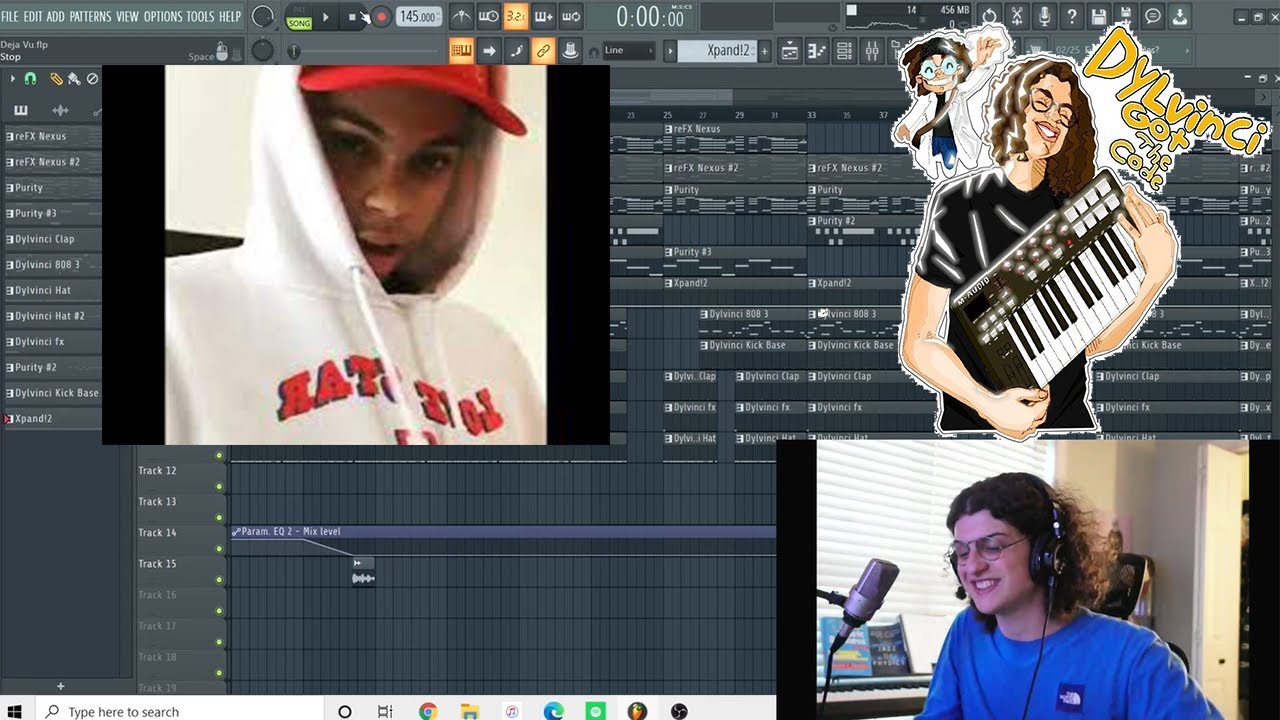Open the TOOLS menu

tap(200, 17)
